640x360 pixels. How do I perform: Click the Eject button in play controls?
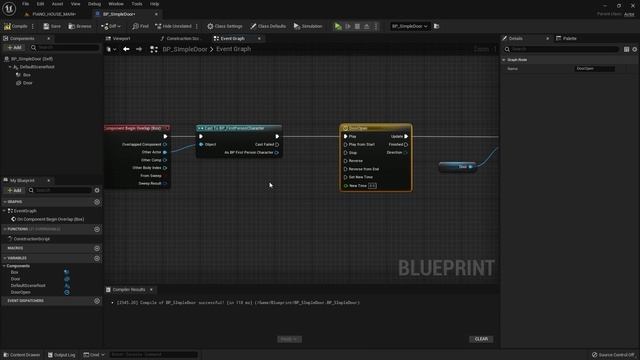[367, 26]
